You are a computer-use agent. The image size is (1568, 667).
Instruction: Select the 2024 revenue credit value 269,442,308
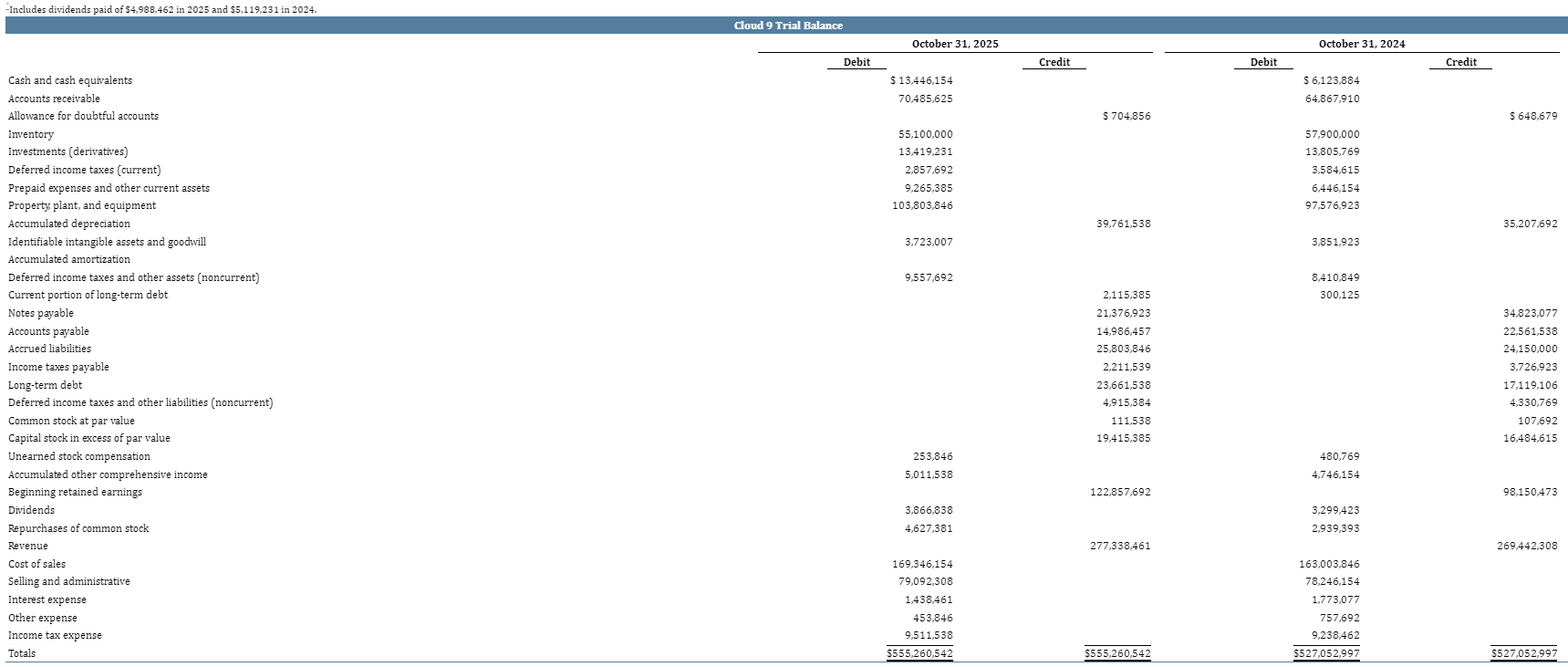point(1527,546)
